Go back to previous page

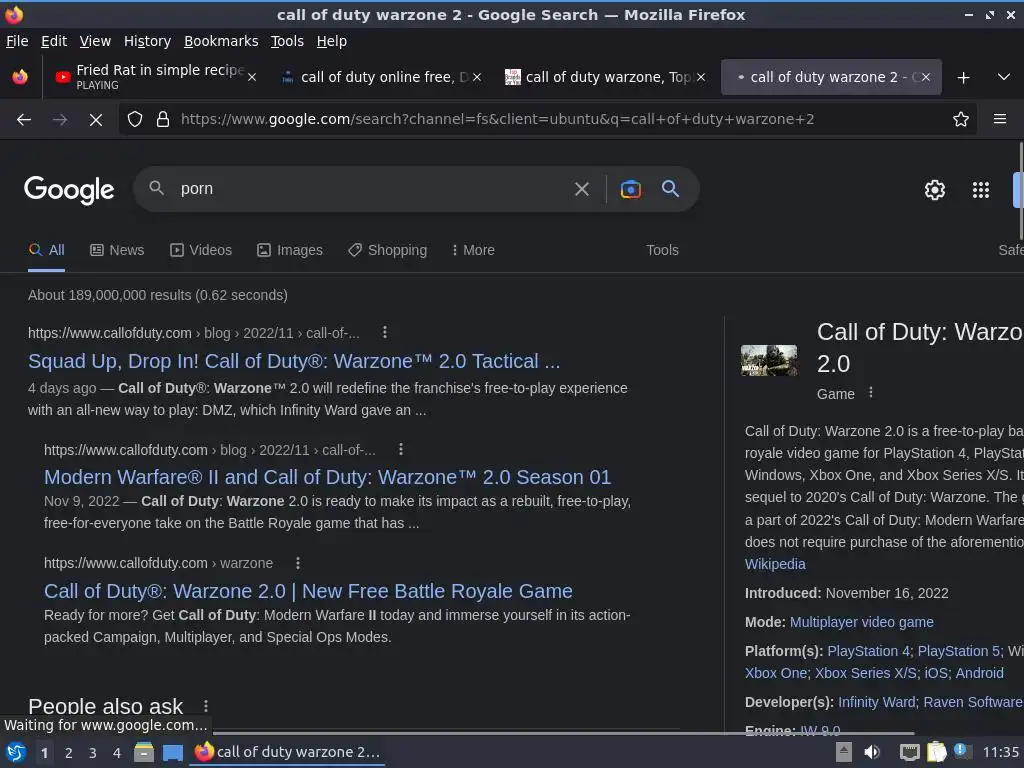point(24,120)
